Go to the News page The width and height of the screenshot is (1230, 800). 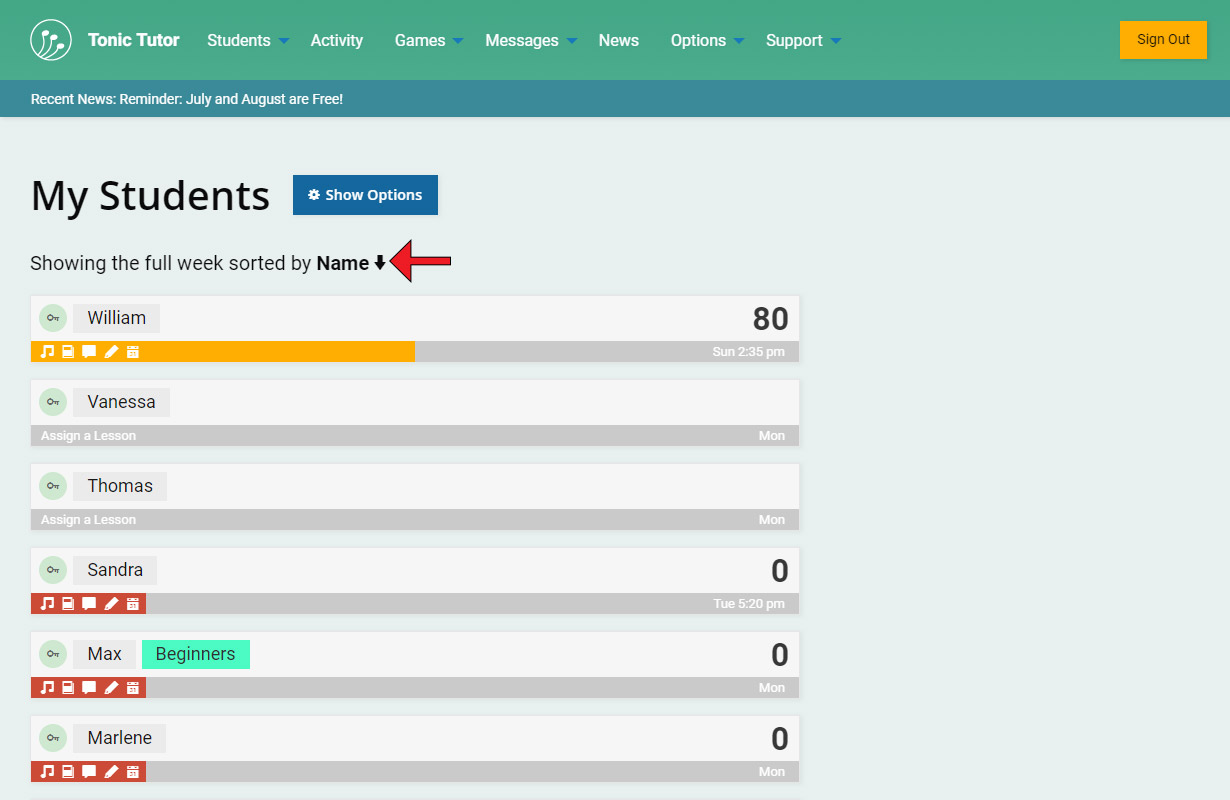click(618, 41)
